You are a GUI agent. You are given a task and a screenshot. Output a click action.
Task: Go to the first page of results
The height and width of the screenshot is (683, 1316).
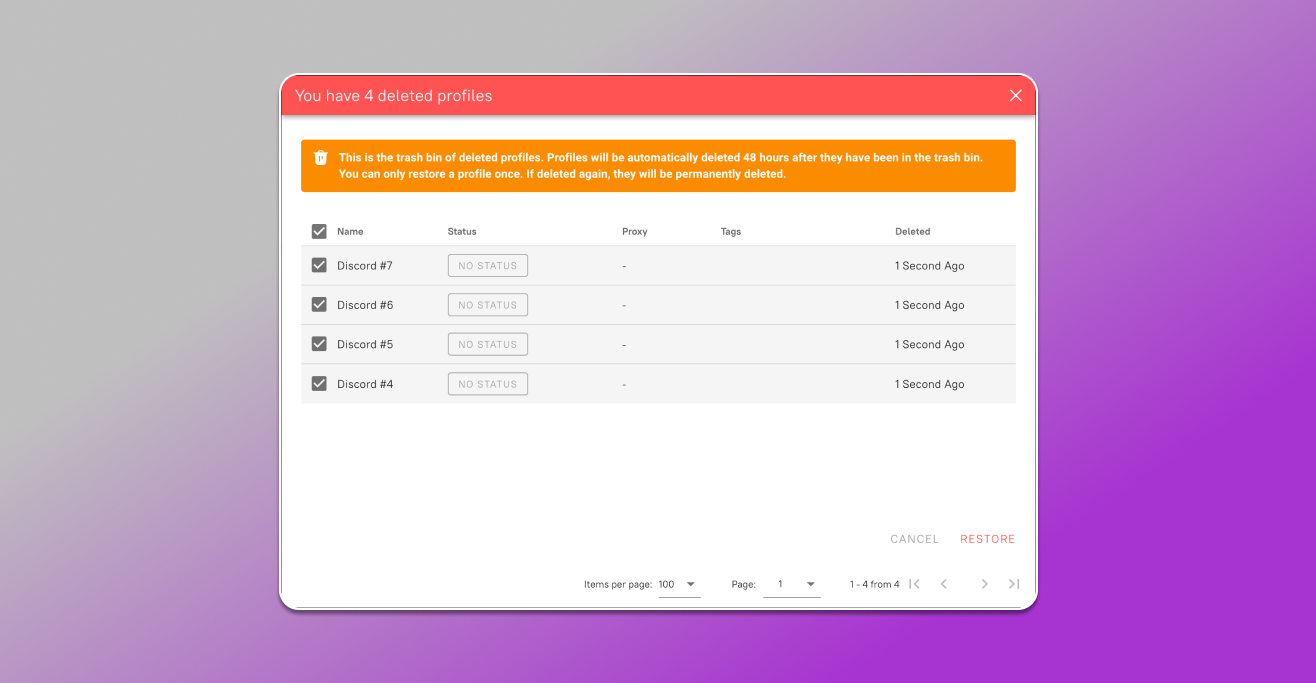914,584
